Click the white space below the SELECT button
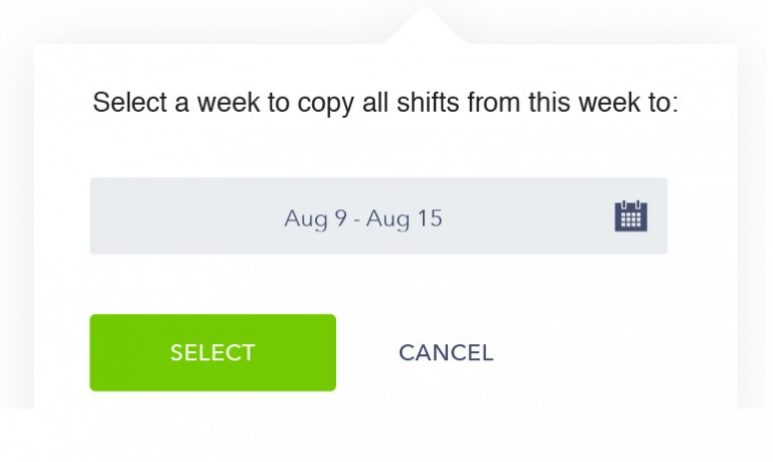 [212, 400]
